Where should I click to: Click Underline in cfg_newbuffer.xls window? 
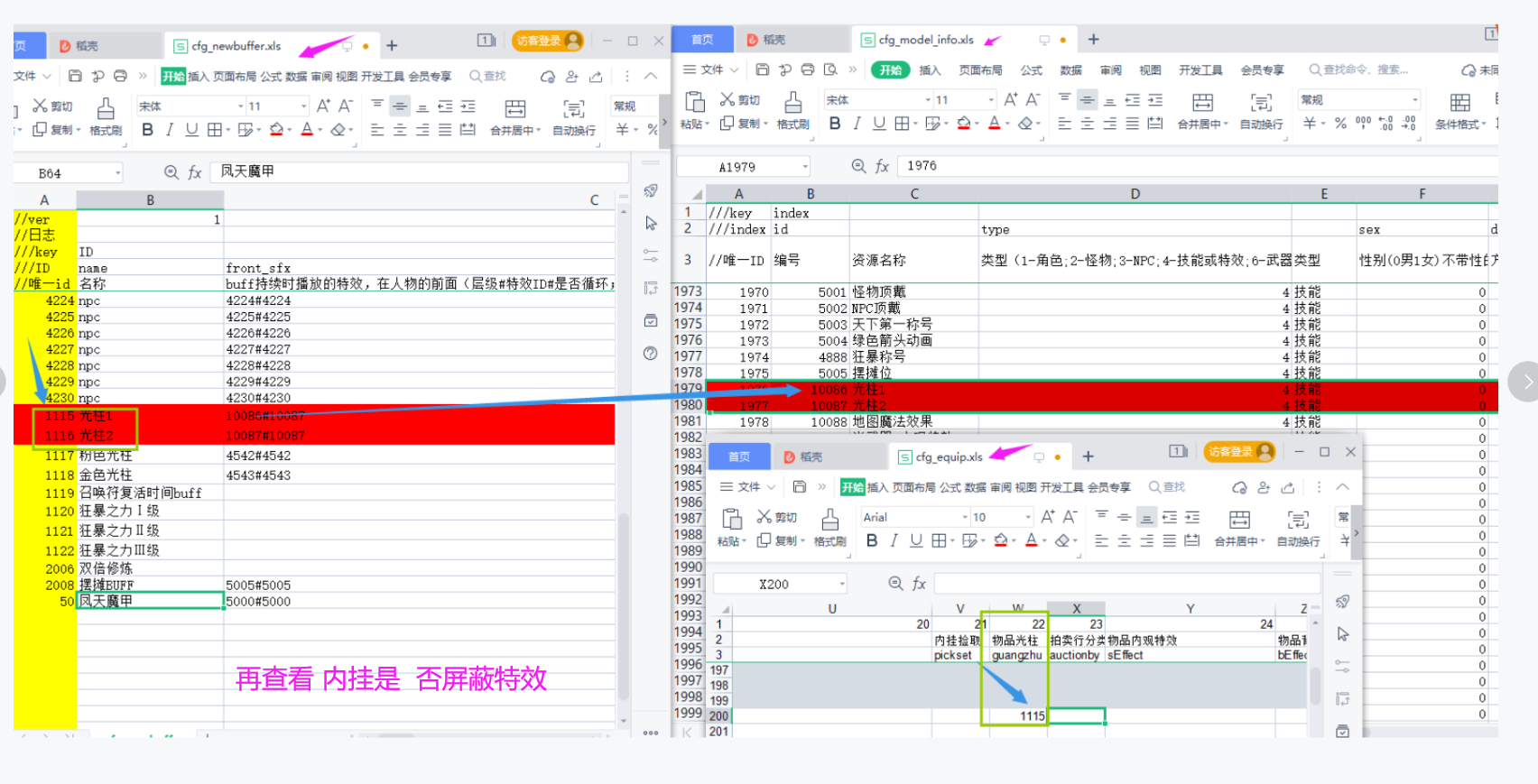pyautogui.click(x=191, y=130)
